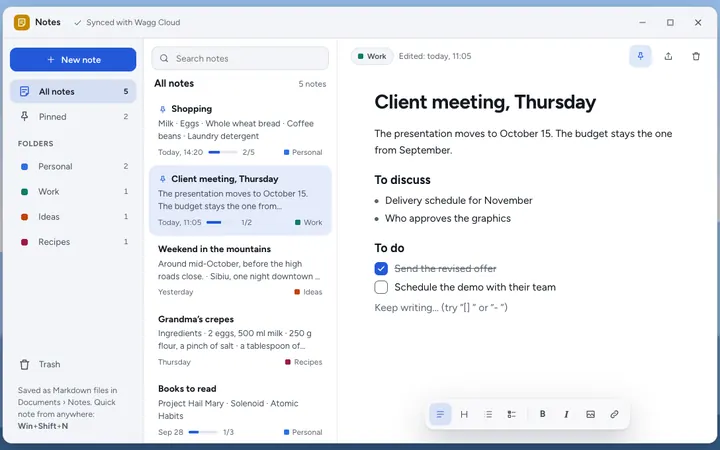Screen dimensions: 720x450
Task: Click the presentation paragraph in editor
Action: 523,142
